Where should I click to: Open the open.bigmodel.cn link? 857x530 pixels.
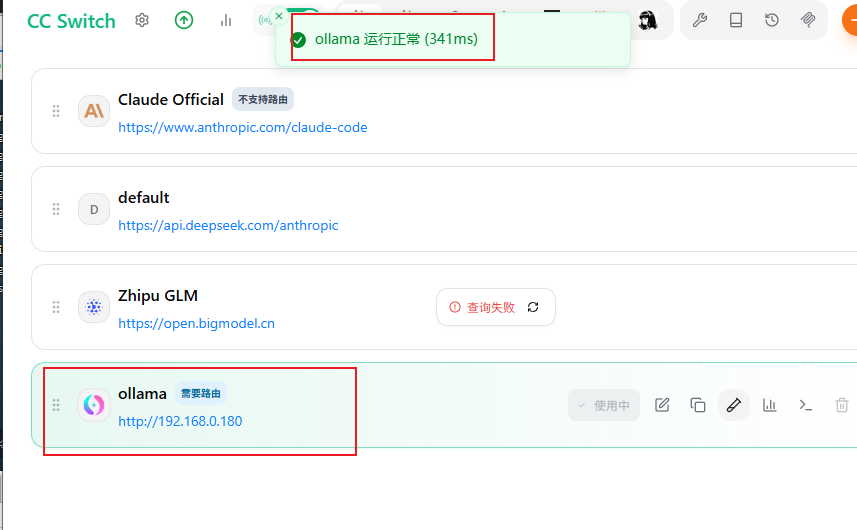(x=196, y=323)
